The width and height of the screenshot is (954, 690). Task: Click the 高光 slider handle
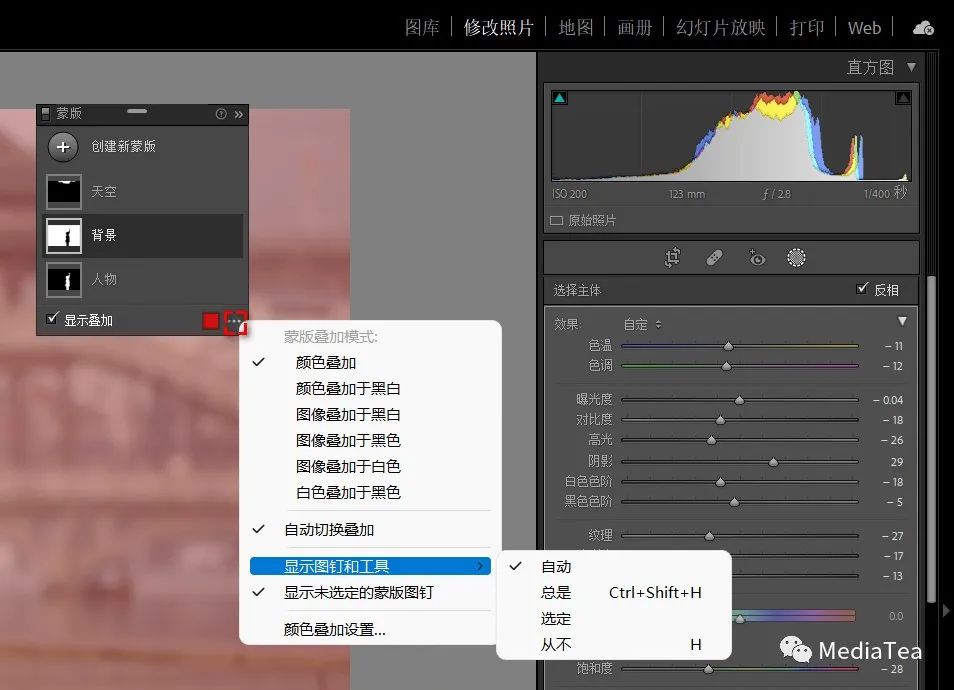click(x=711, y=440)
